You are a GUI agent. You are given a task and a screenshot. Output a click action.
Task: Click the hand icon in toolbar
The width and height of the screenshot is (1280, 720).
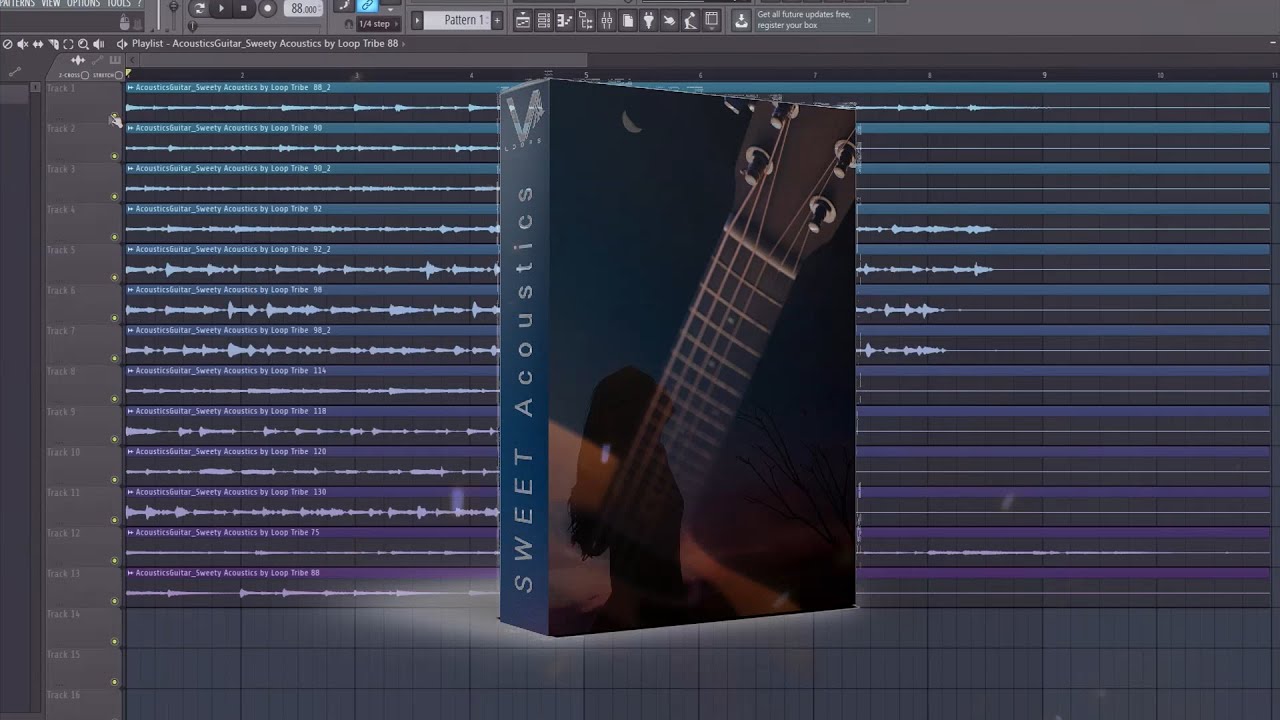(x=669, y=20)
